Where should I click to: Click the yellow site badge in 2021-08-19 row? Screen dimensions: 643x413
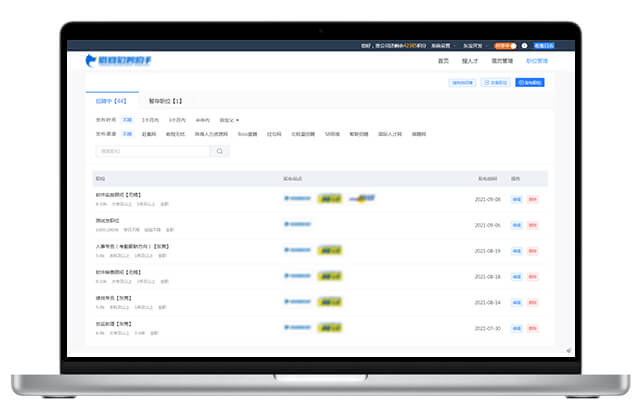coord(331,251)
